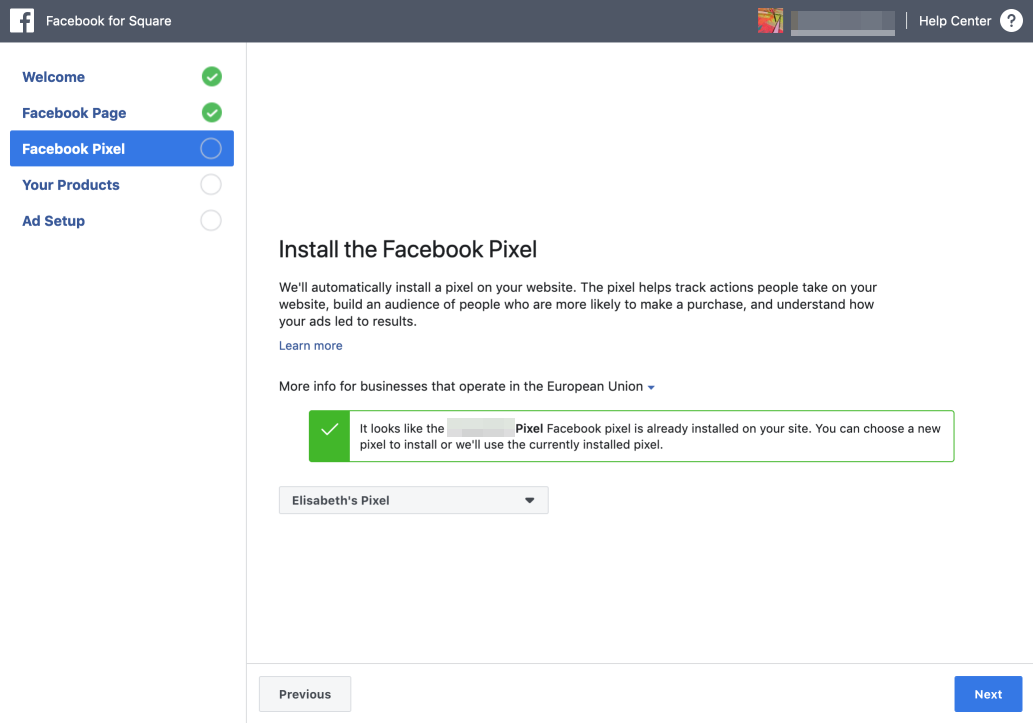The width and height of the screenshot is (1033, 723).
Task: Click More info for businesses in European Union text
Action: click(461, 386)
